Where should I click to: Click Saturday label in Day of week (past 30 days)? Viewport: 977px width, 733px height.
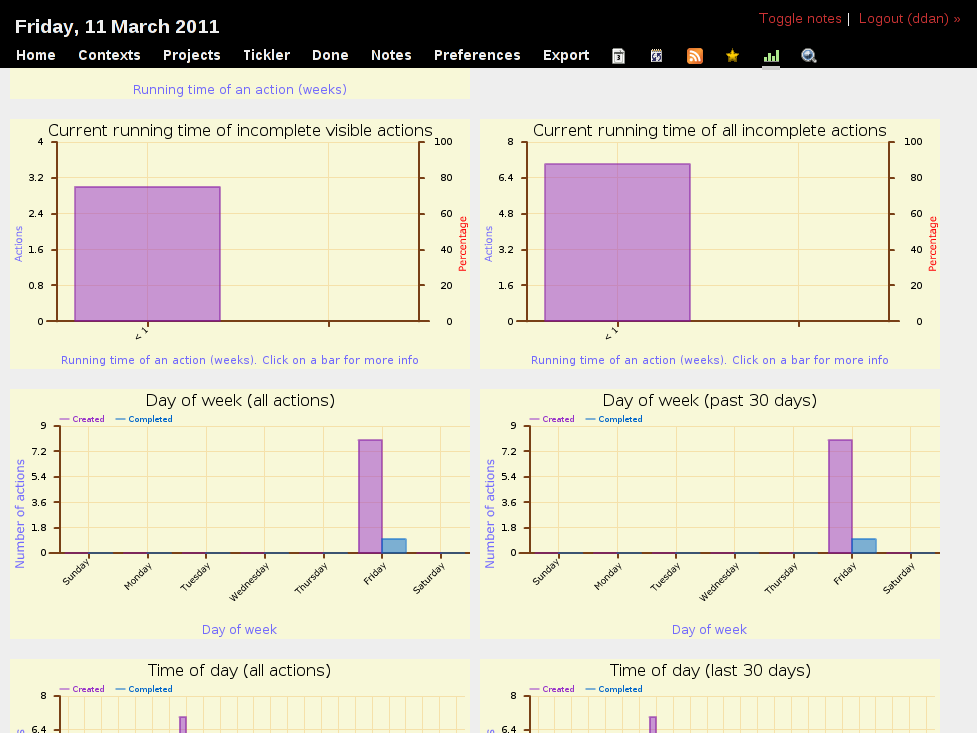[x=899, y=578]
